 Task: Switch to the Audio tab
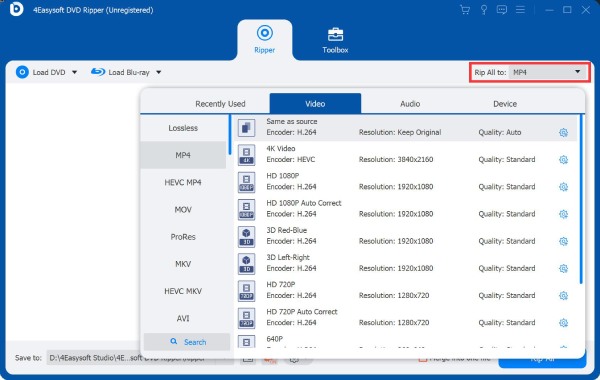coord(410,104)
